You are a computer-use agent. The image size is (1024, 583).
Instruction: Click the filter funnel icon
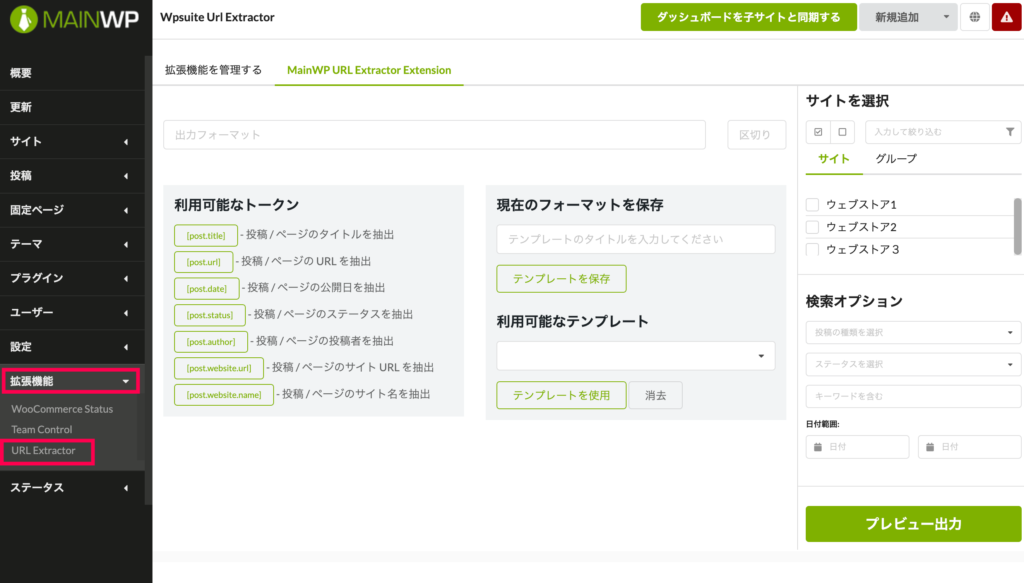pyautogui.click(x=1010, y=132)
